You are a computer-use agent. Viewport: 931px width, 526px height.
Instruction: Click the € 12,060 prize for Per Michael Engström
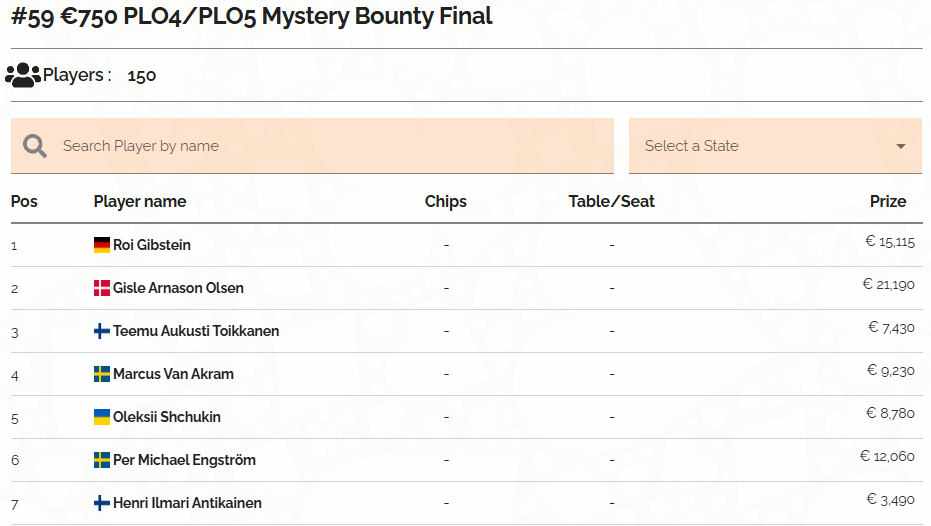coord(887,457)
